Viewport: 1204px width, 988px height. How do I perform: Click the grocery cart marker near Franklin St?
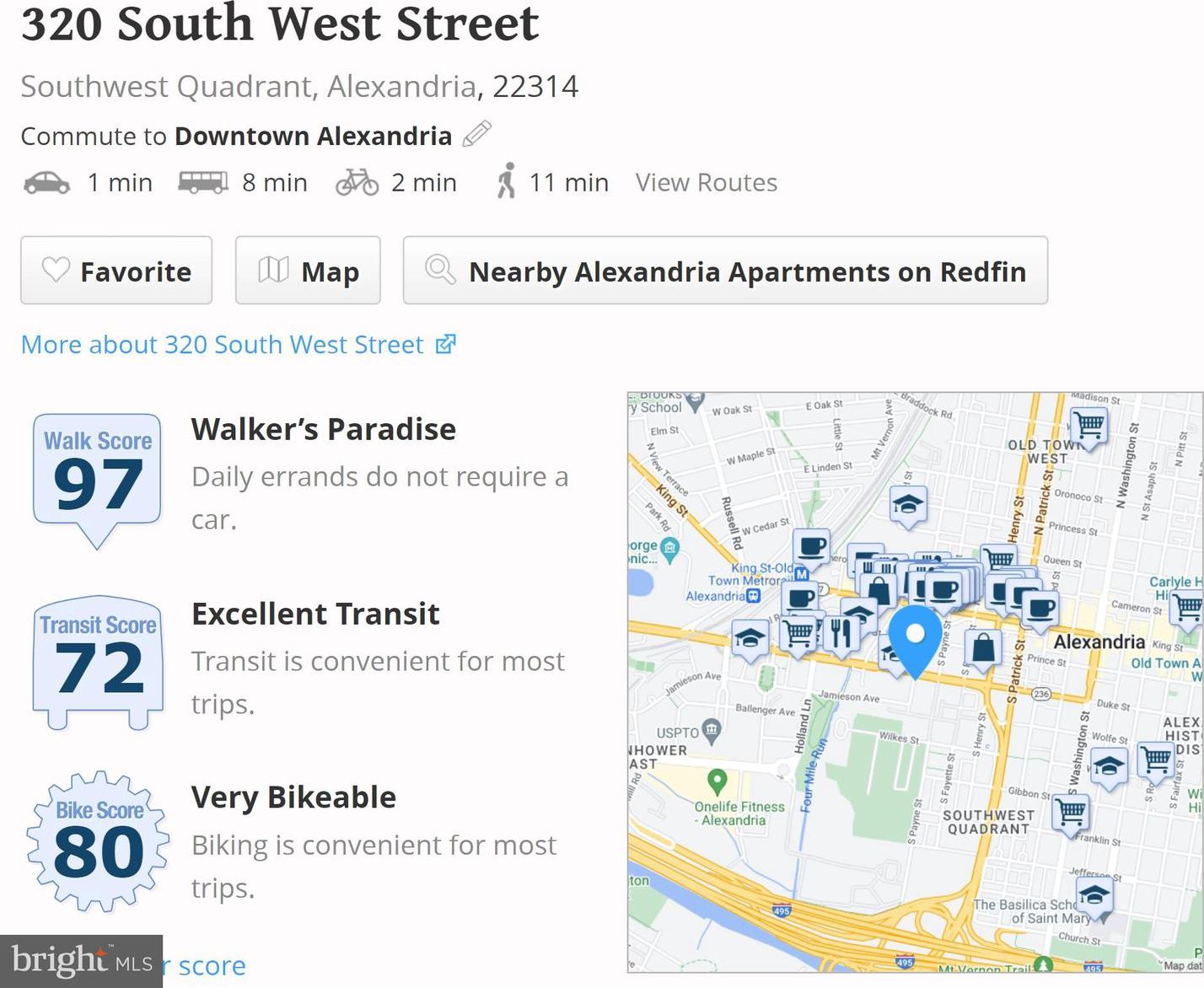click(1072, 813)
